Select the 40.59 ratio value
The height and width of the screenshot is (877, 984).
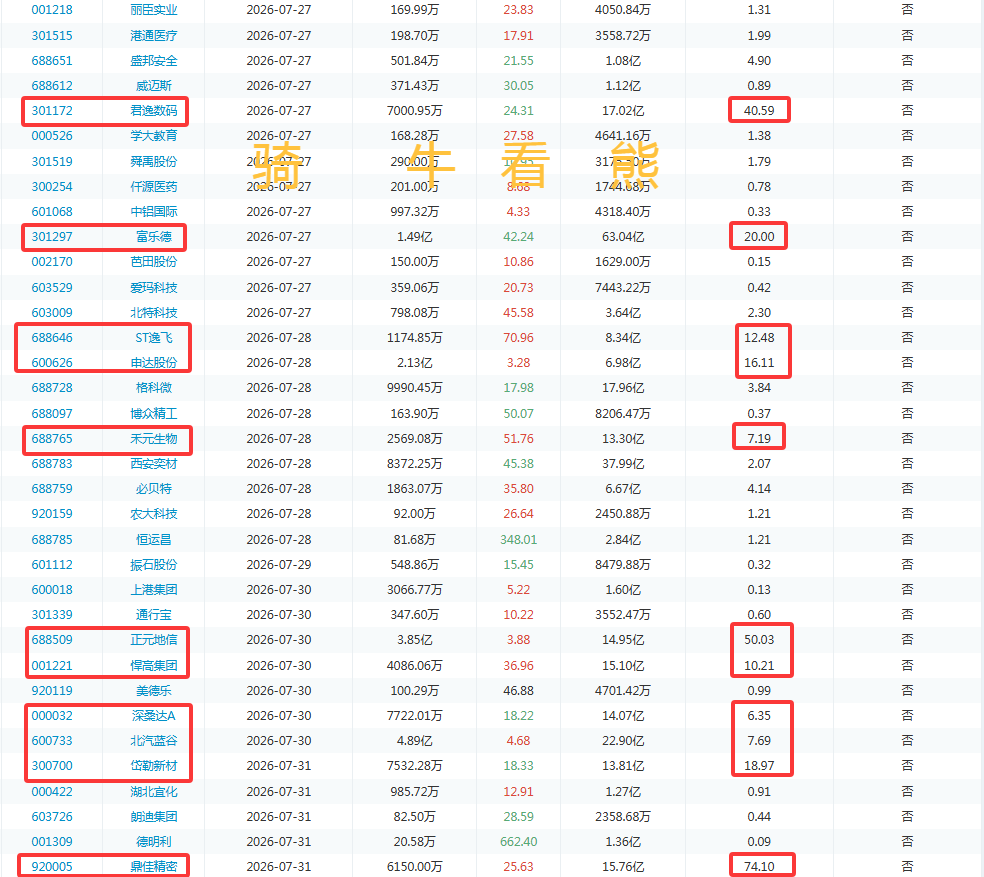pyautogui.click(x=759, y=111)
